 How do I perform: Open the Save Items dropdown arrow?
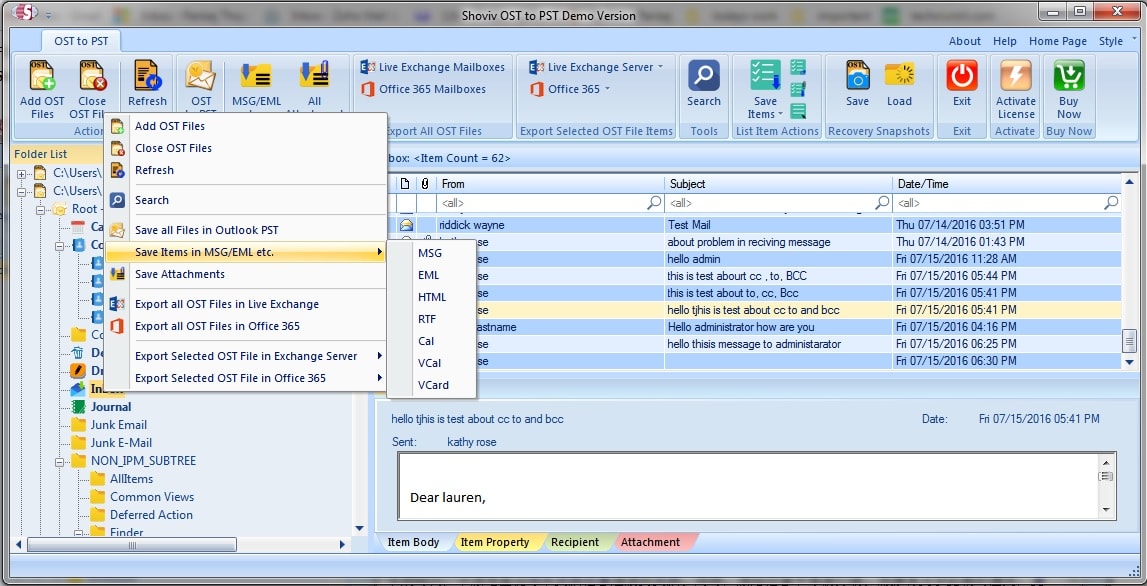780,114
